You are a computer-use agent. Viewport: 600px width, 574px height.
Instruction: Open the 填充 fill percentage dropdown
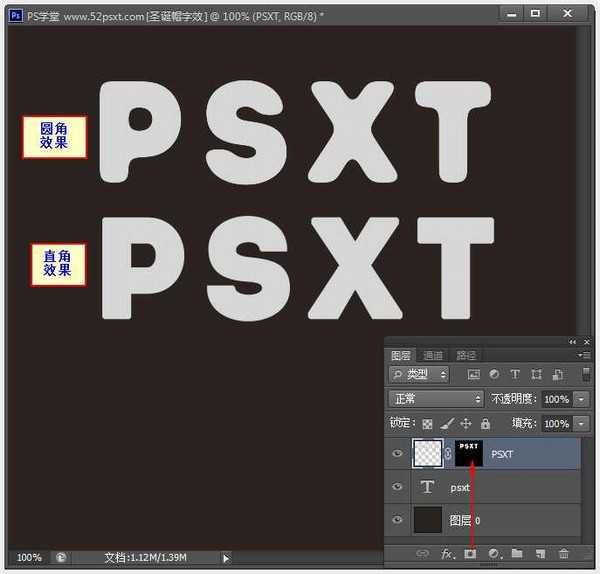pos(581,424)
